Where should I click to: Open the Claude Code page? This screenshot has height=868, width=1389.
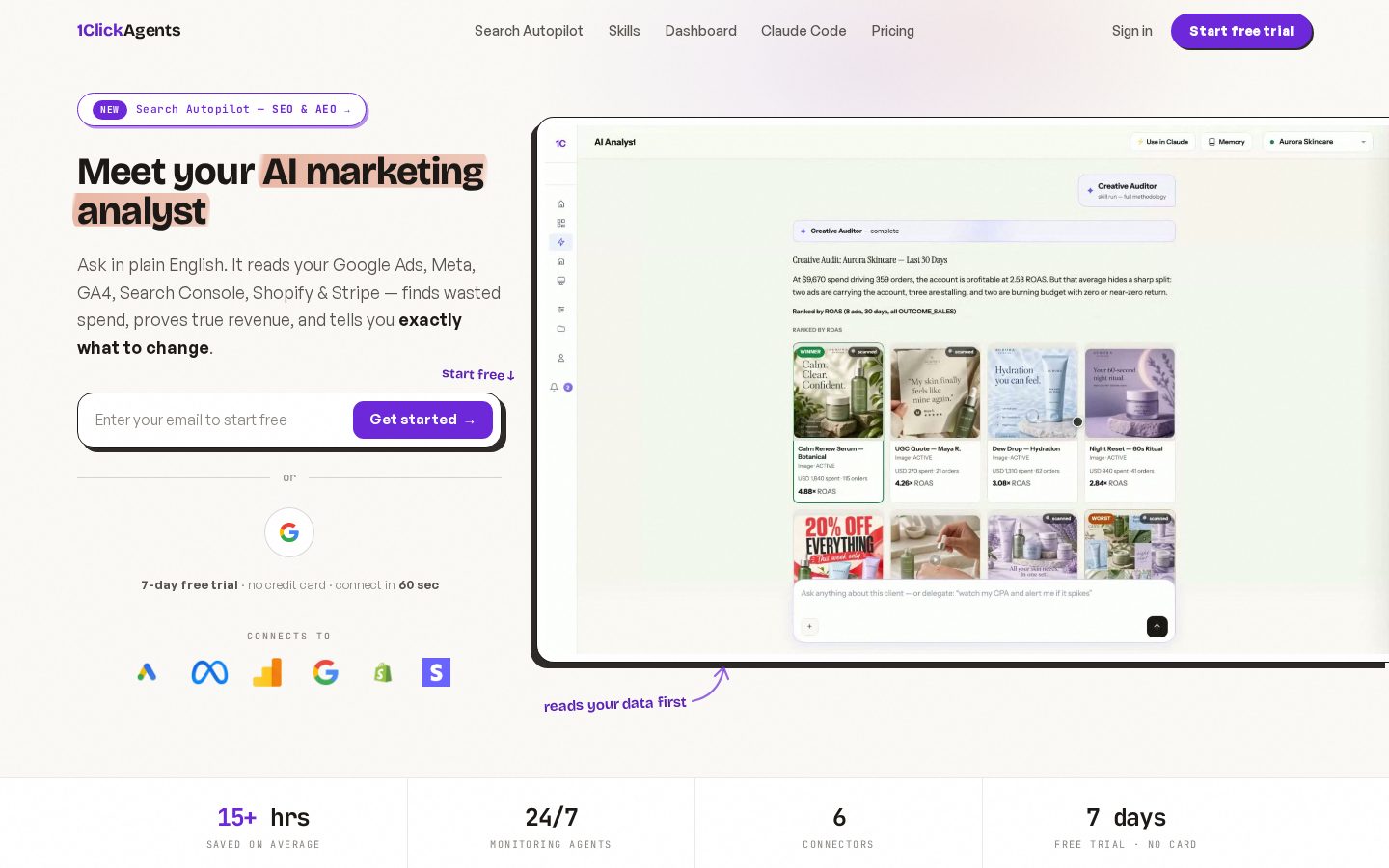tap(803, 31)
